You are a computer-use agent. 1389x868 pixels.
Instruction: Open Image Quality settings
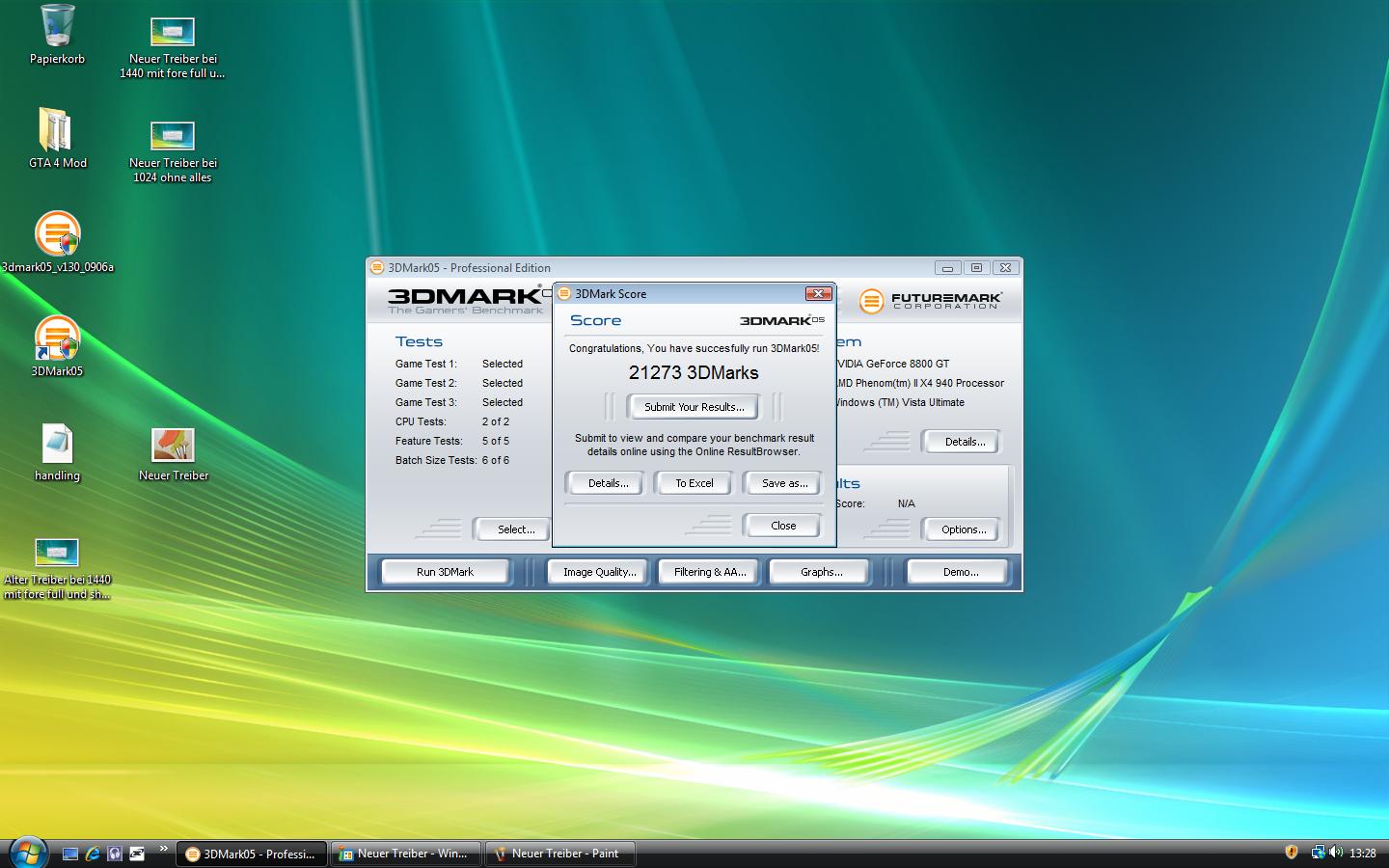point(599,572)
